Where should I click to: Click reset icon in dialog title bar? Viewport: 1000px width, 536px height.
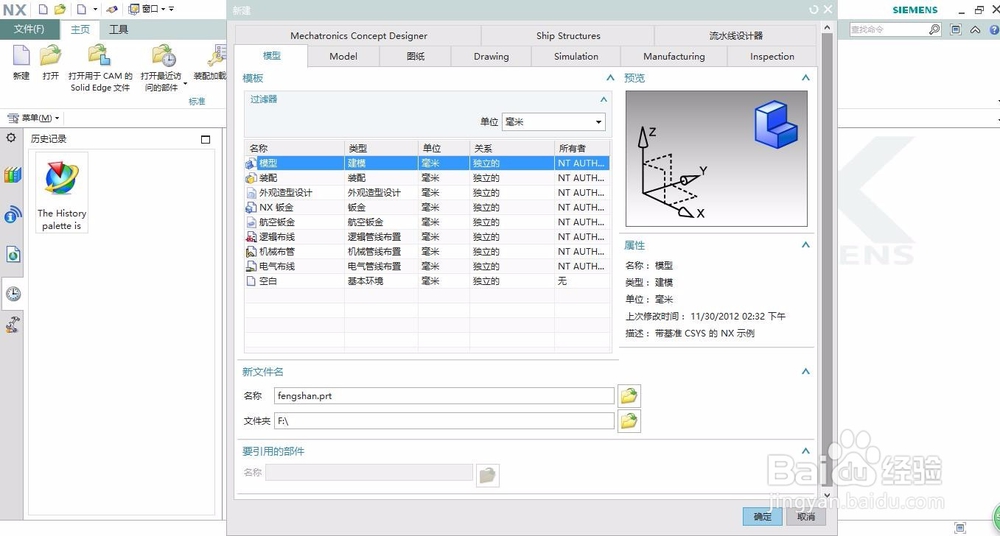(813, 10)
